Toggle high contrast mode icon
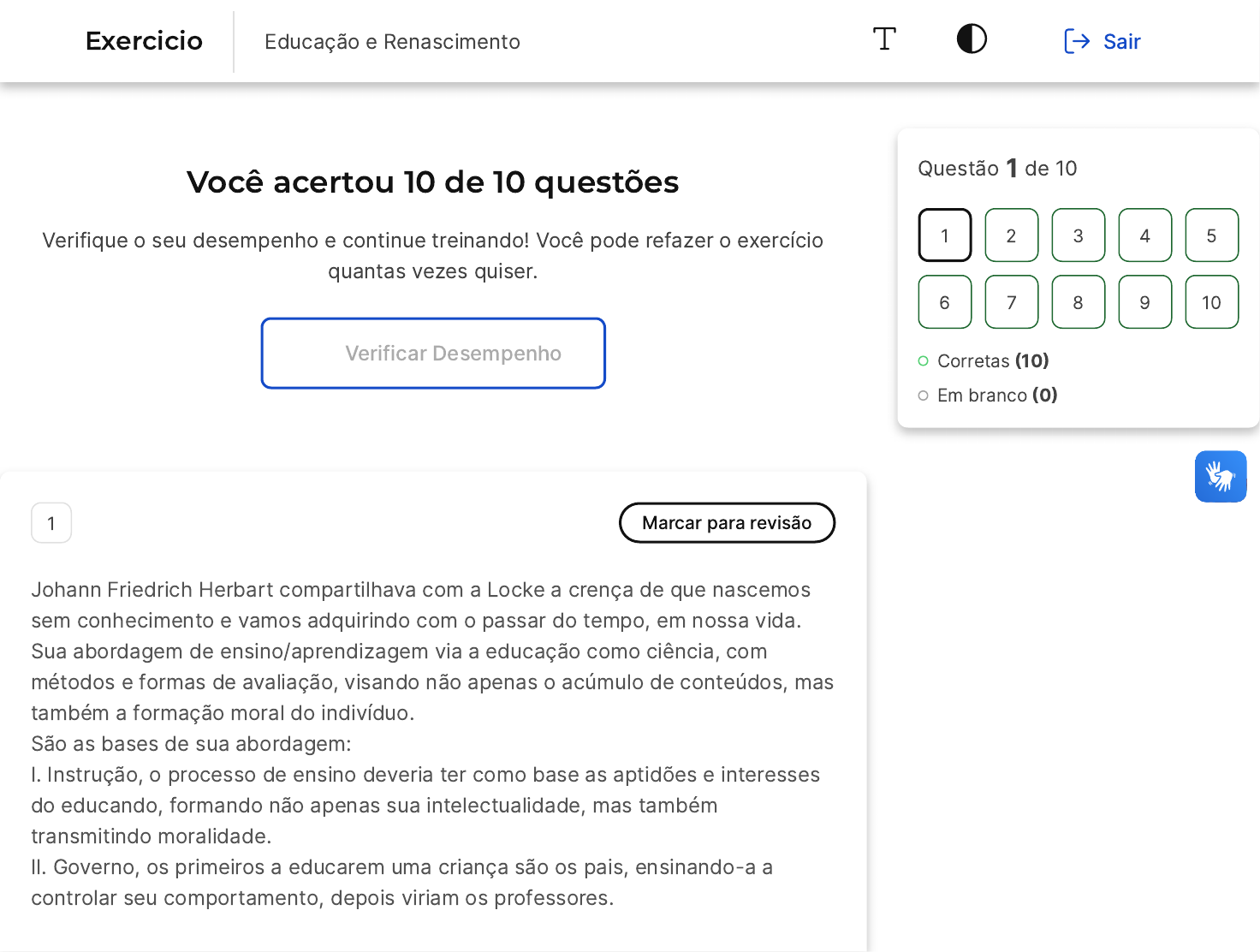 click(972, 39)
